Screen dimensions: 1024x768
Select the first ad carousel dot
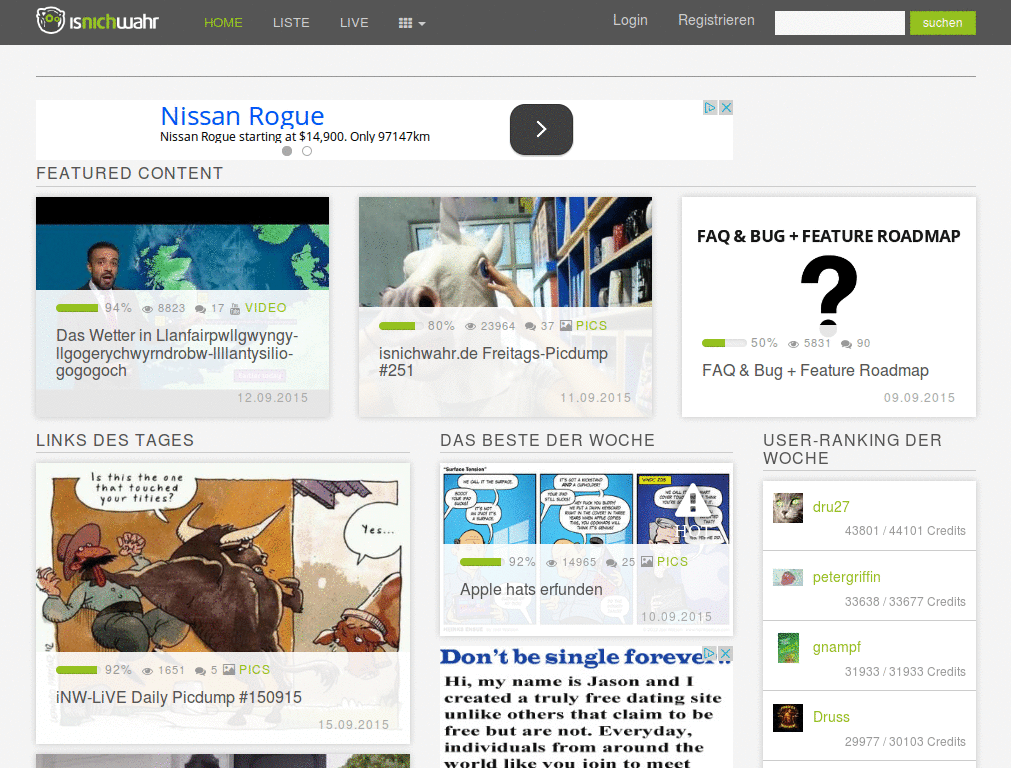click(x=287, y=151)
